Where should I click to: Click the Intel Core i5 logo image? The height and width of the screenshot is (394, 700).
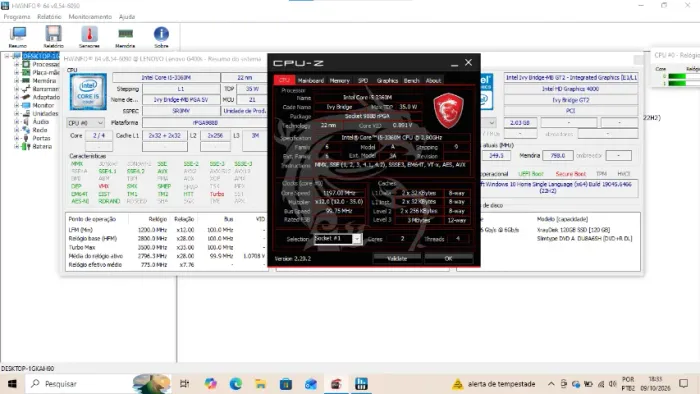click(88, 92)
